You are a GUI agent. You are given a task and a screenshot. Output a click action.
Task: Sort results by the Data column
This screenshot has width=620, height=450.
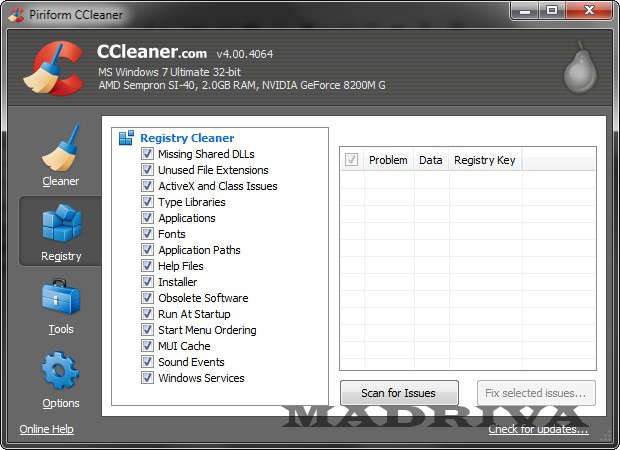pyautogui.click(x=431, y=160)
